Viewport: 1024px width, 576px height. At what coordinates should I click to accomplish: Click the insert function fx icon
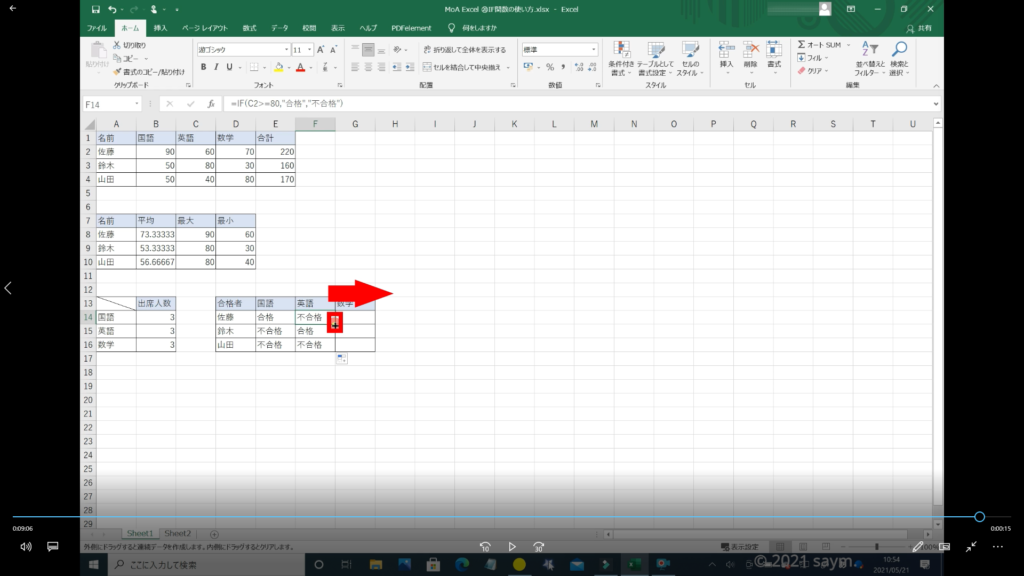coord(211,104)
